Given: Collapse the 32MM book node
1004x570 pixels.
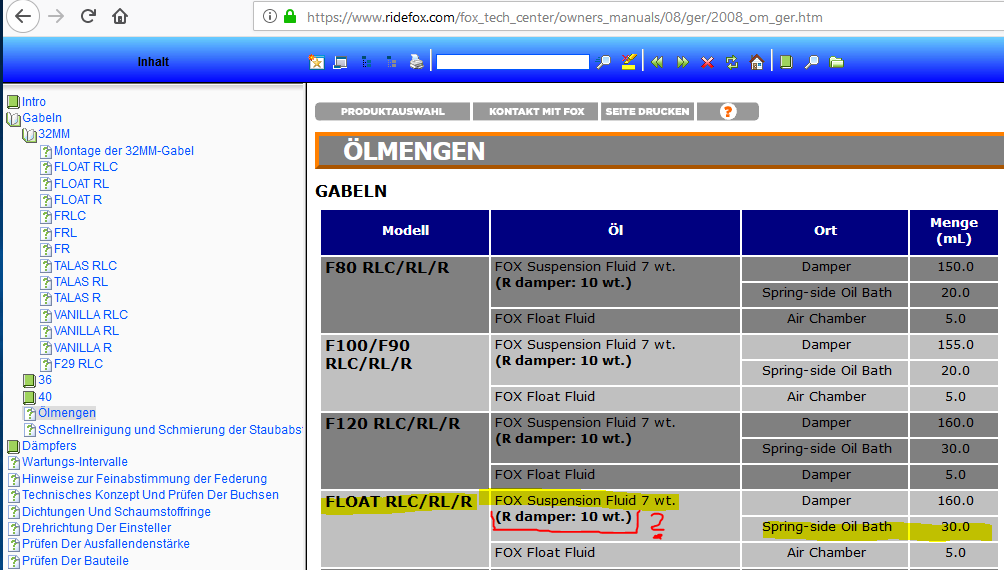Looking at the screenshot, I should point(29,134).
